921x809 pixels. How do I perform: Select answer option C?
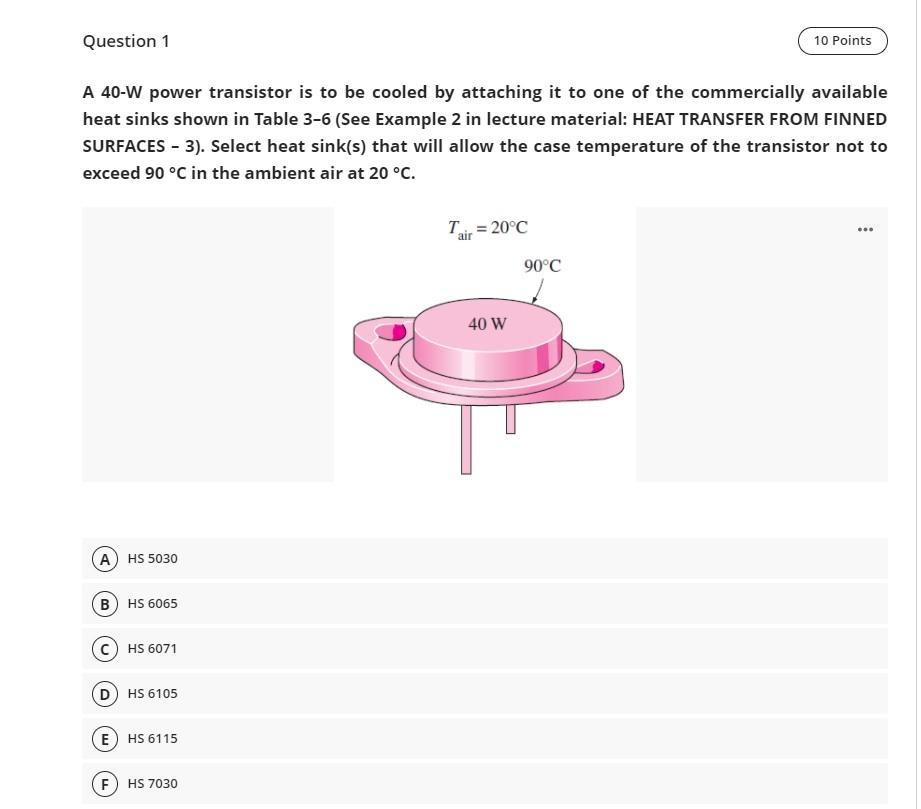click(104, 648)
